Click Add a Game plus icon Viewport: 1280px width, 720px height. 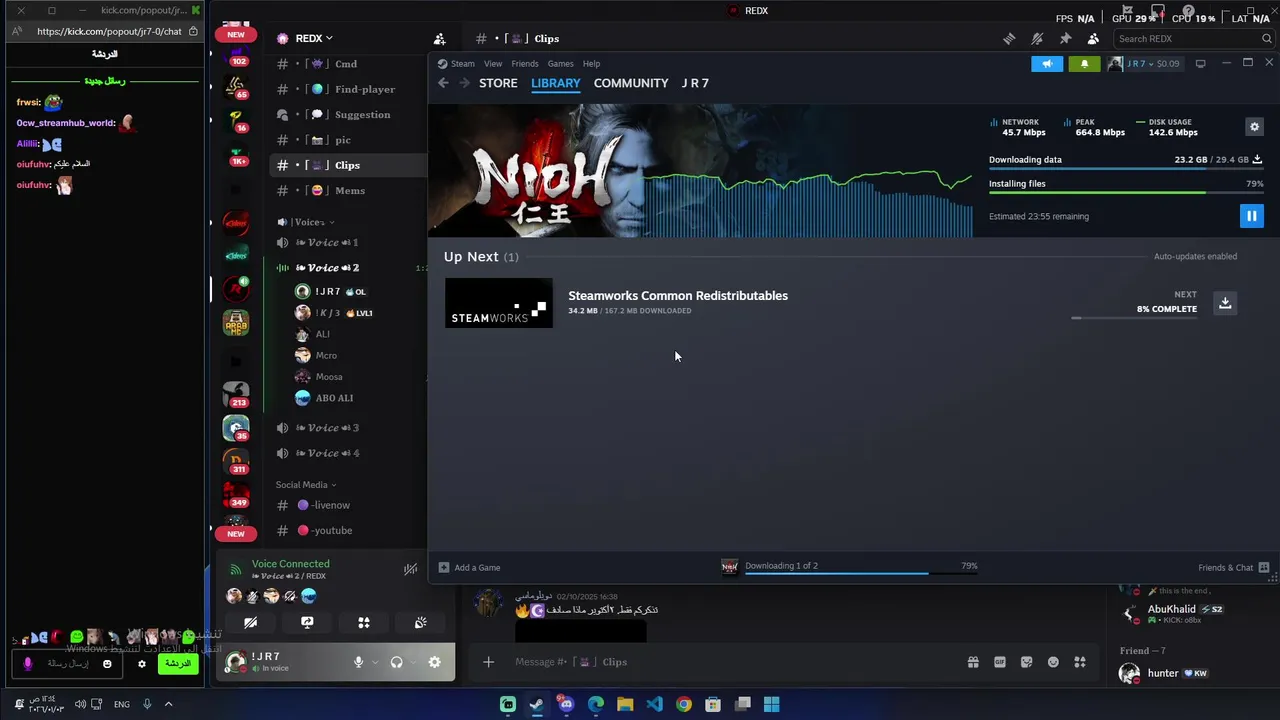point(444,567)
